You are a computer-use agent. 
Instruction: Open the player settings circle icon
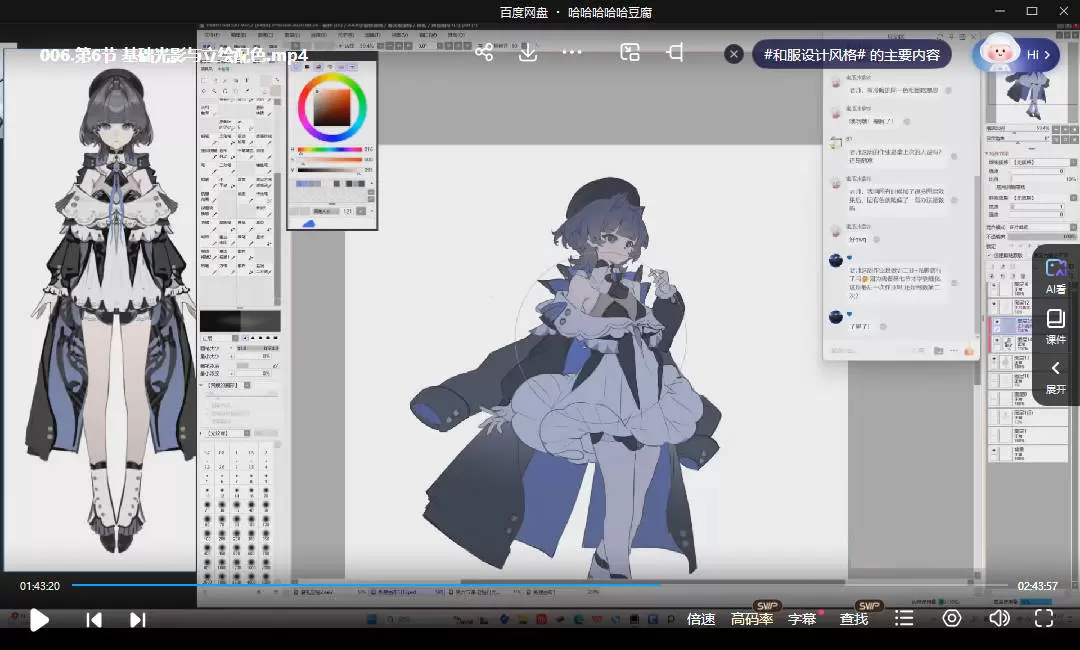[951, 618]
